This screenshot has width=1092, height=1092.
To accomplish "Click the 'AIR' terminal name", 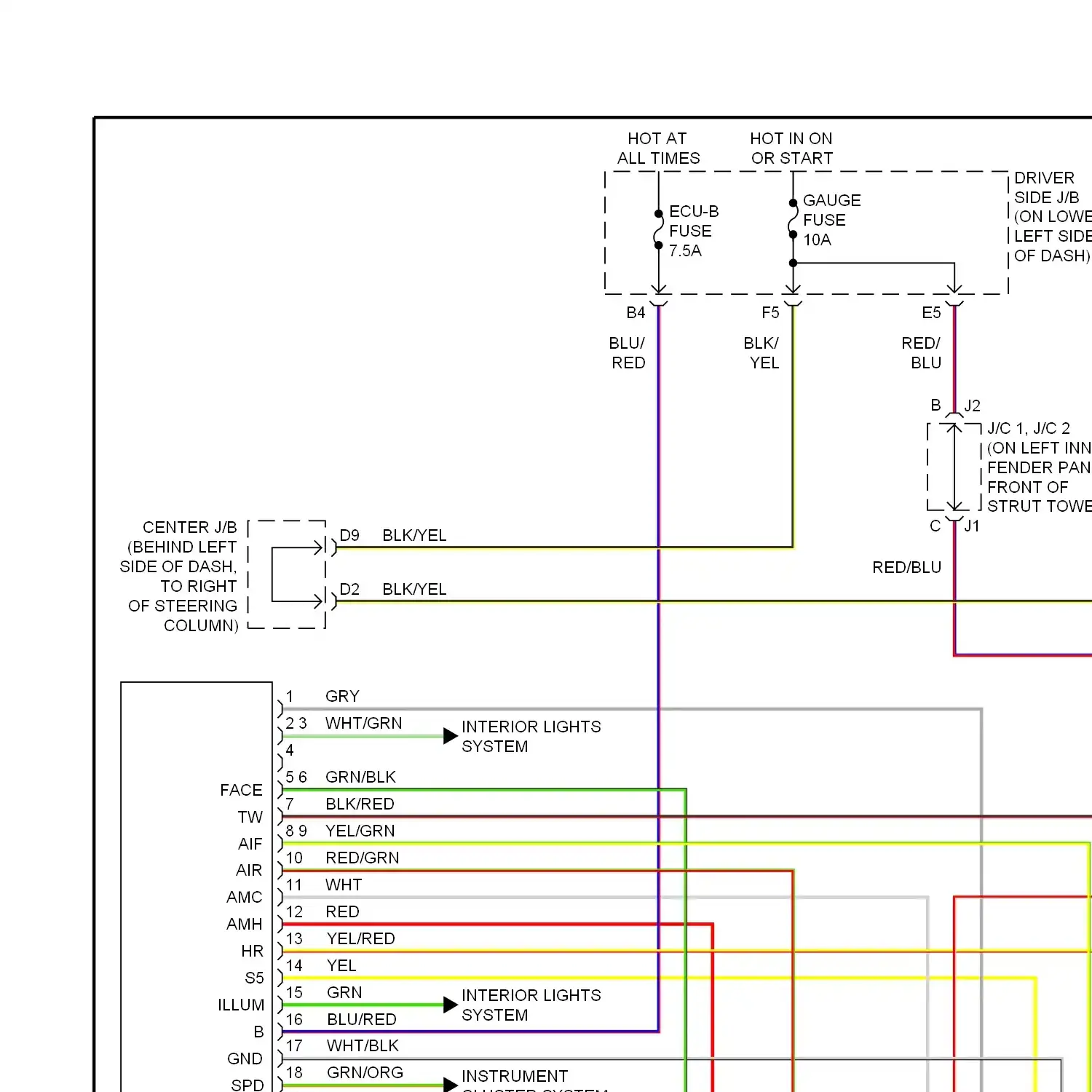I will click(x=249, y=871).
